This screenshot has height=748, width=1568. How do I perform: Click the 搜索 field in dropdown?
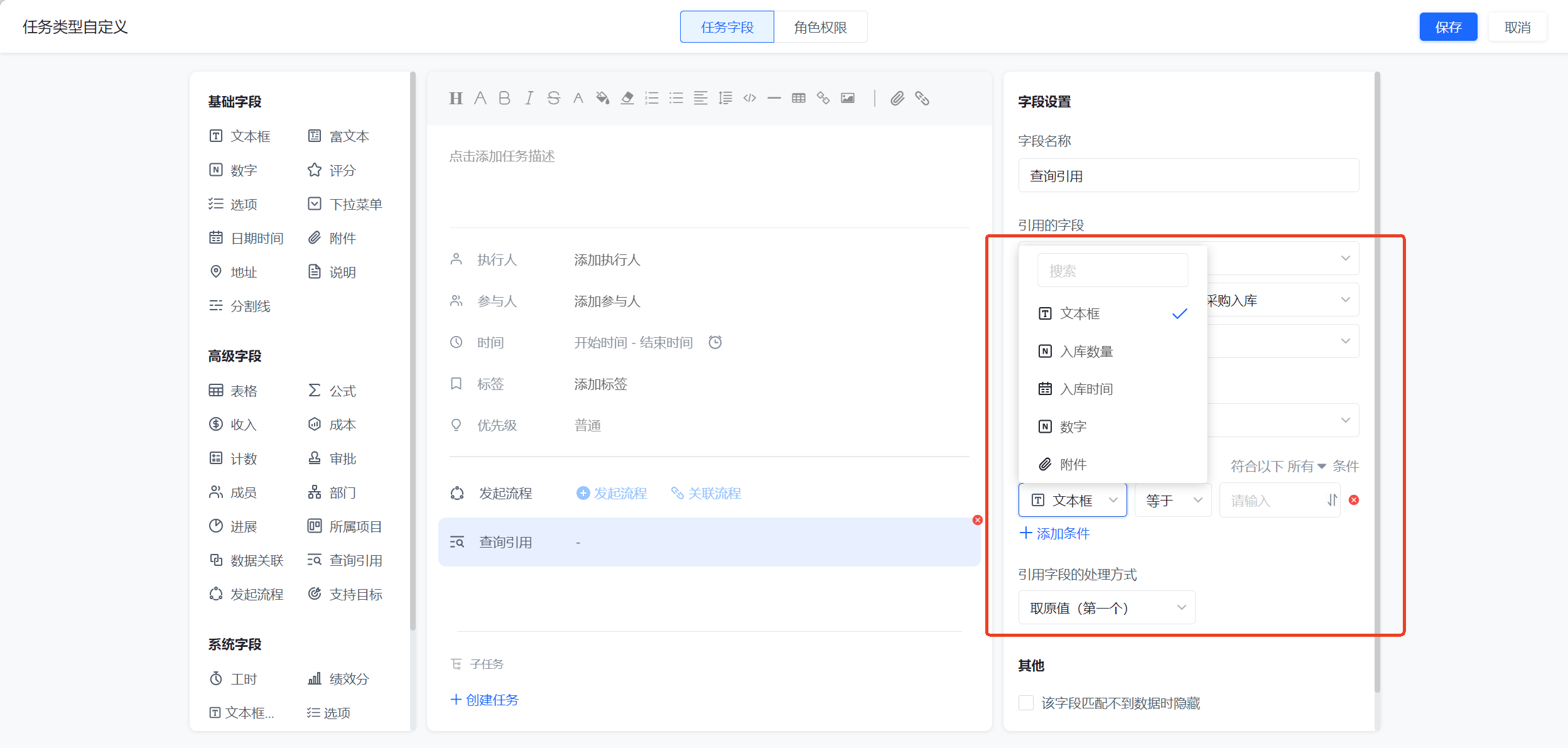(1113, 271)
